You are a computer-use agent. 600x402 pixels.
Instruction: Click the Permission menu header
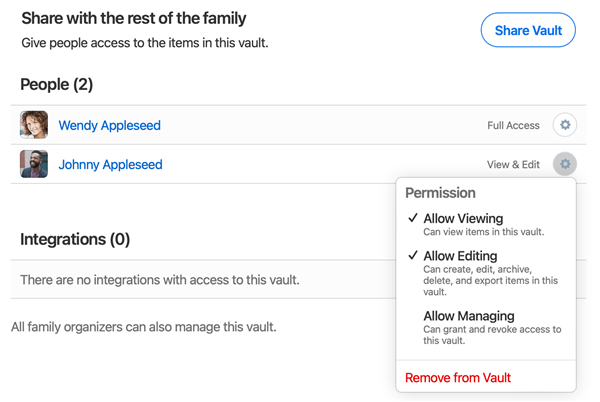[440, 193]
